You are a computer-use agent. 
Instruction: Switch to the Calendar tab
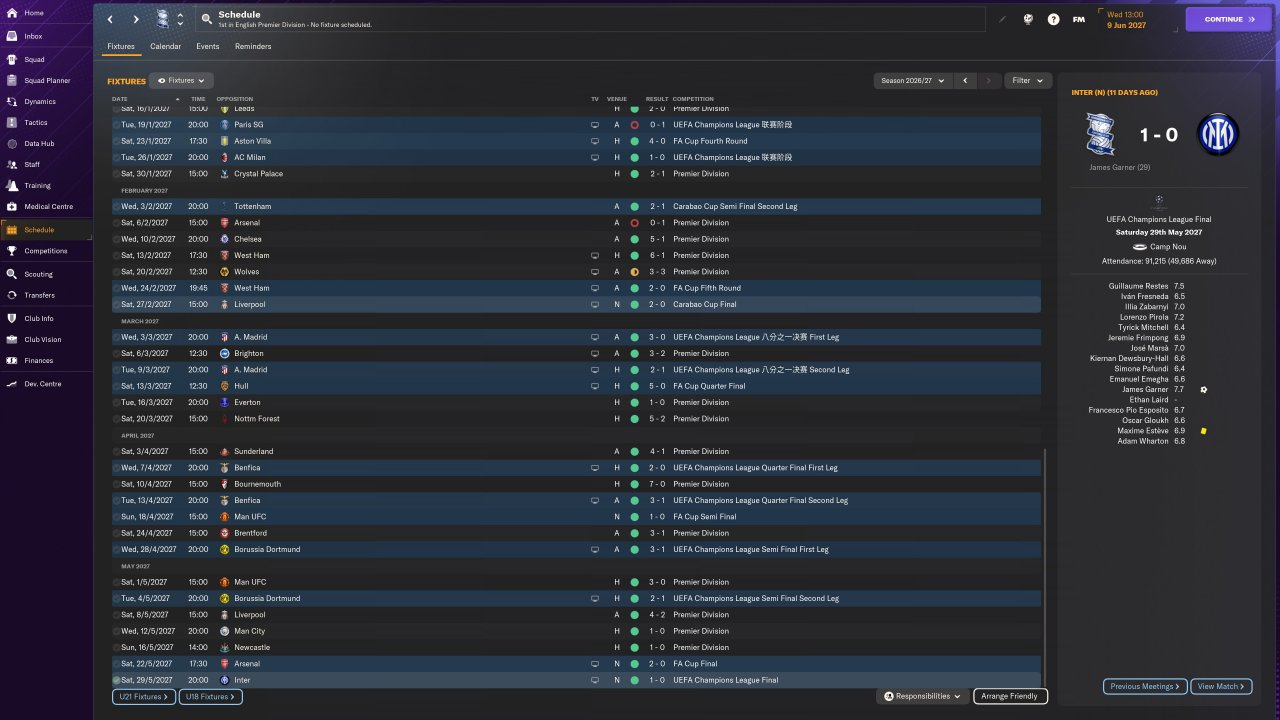click(x=166, y=46)
